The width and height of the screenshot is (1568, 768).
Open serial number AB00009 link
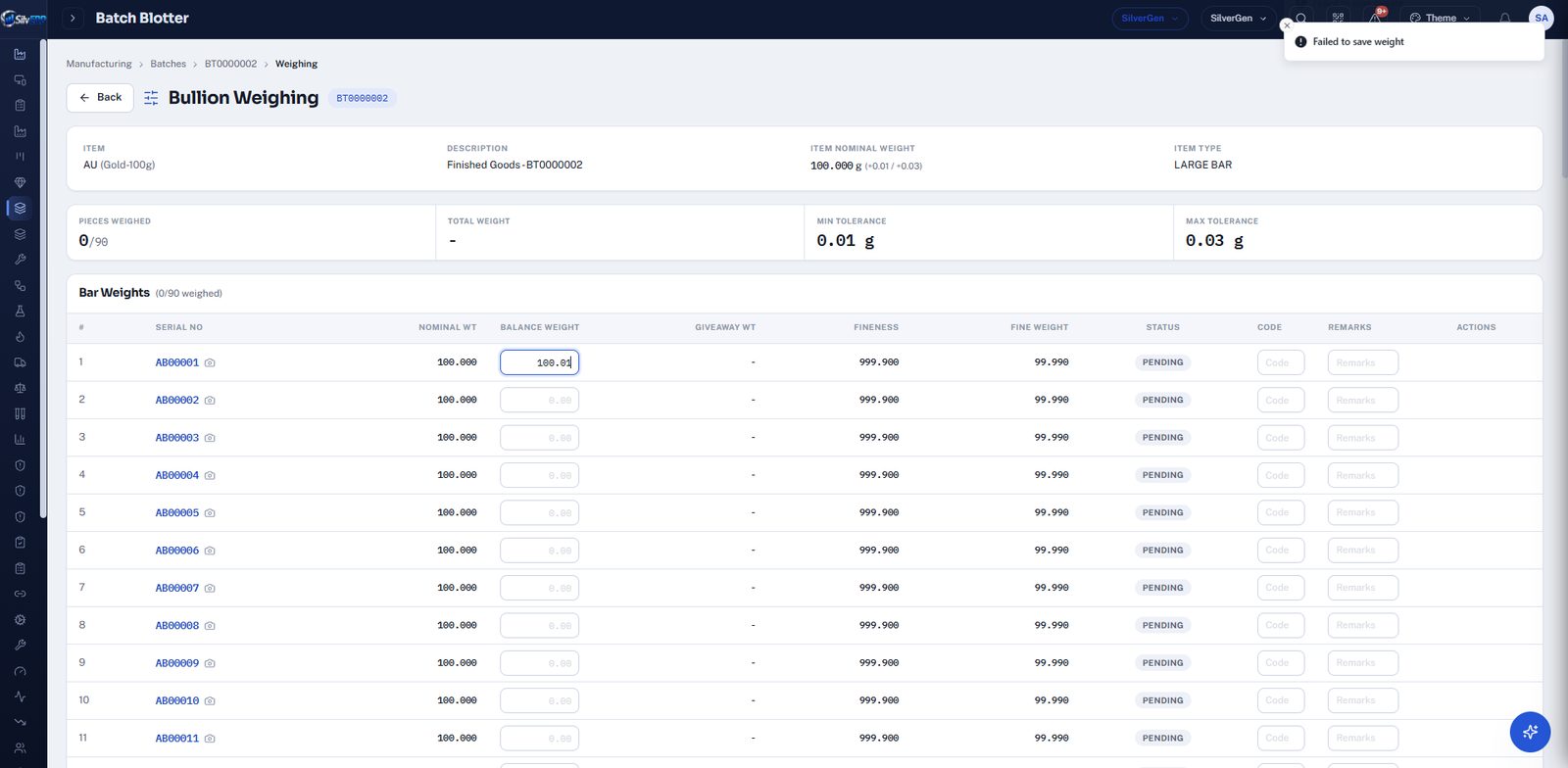point(177,663)
